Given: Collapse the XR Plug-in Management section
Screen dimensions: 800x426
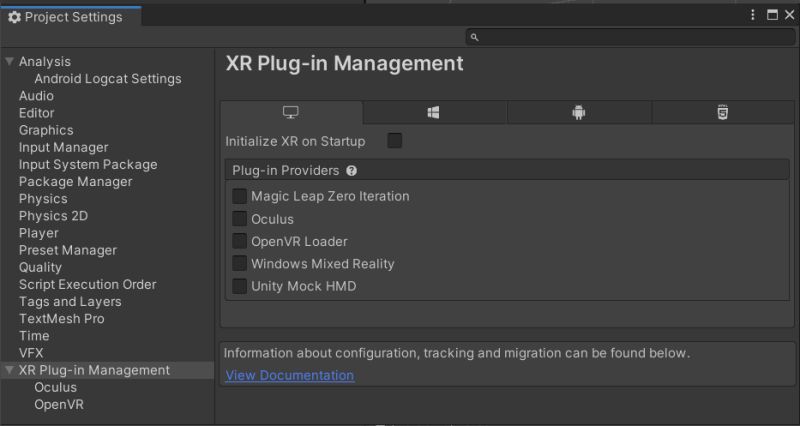Looking at the screenshot, I should 9,370.
